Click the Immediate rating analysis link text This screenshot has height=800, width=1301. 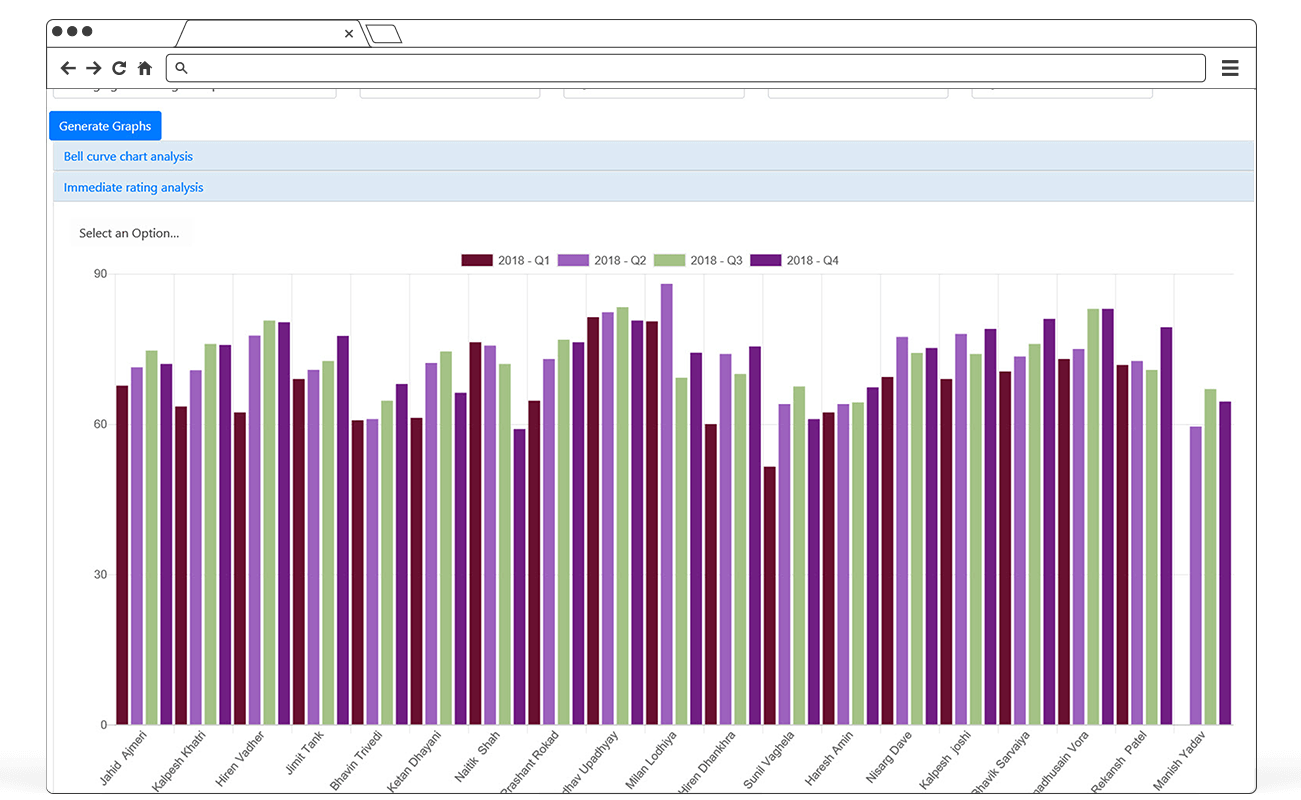coord(133,187)
